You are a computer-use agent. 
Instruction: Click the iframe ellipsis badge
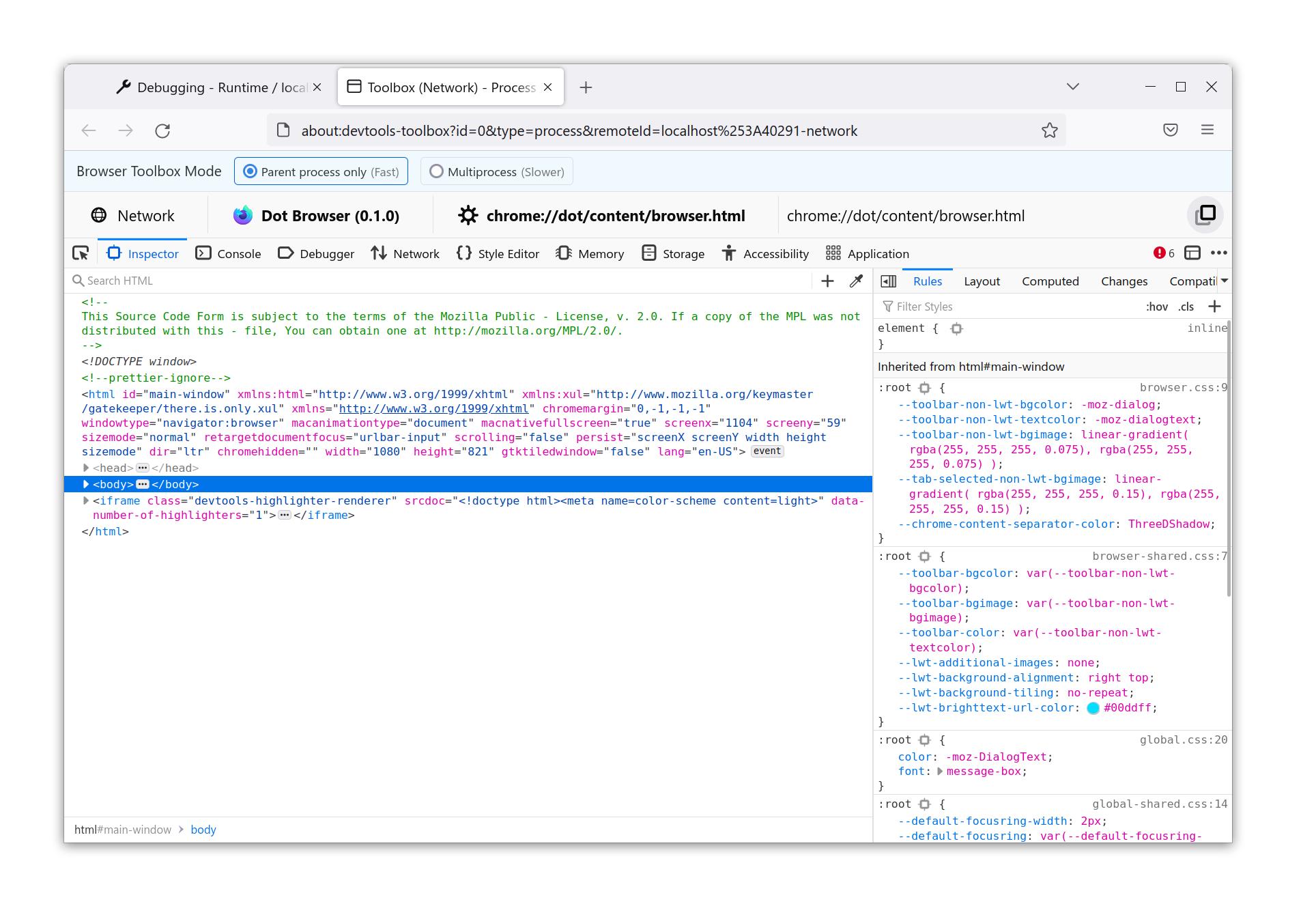(285, 515)
